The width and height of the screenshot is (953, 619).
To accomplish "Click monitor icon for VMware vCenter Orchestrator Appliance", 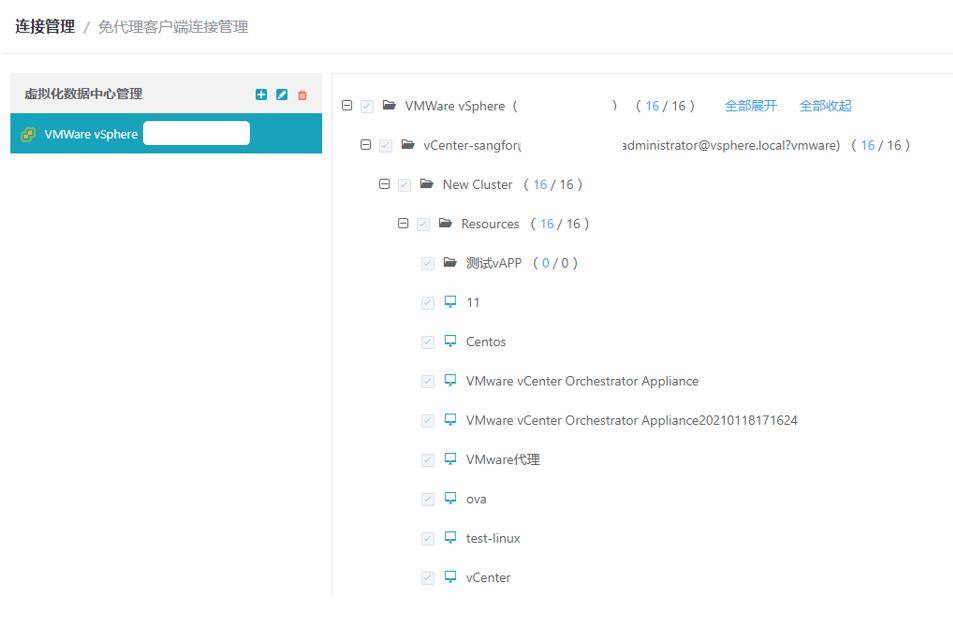I will point(450,381).
